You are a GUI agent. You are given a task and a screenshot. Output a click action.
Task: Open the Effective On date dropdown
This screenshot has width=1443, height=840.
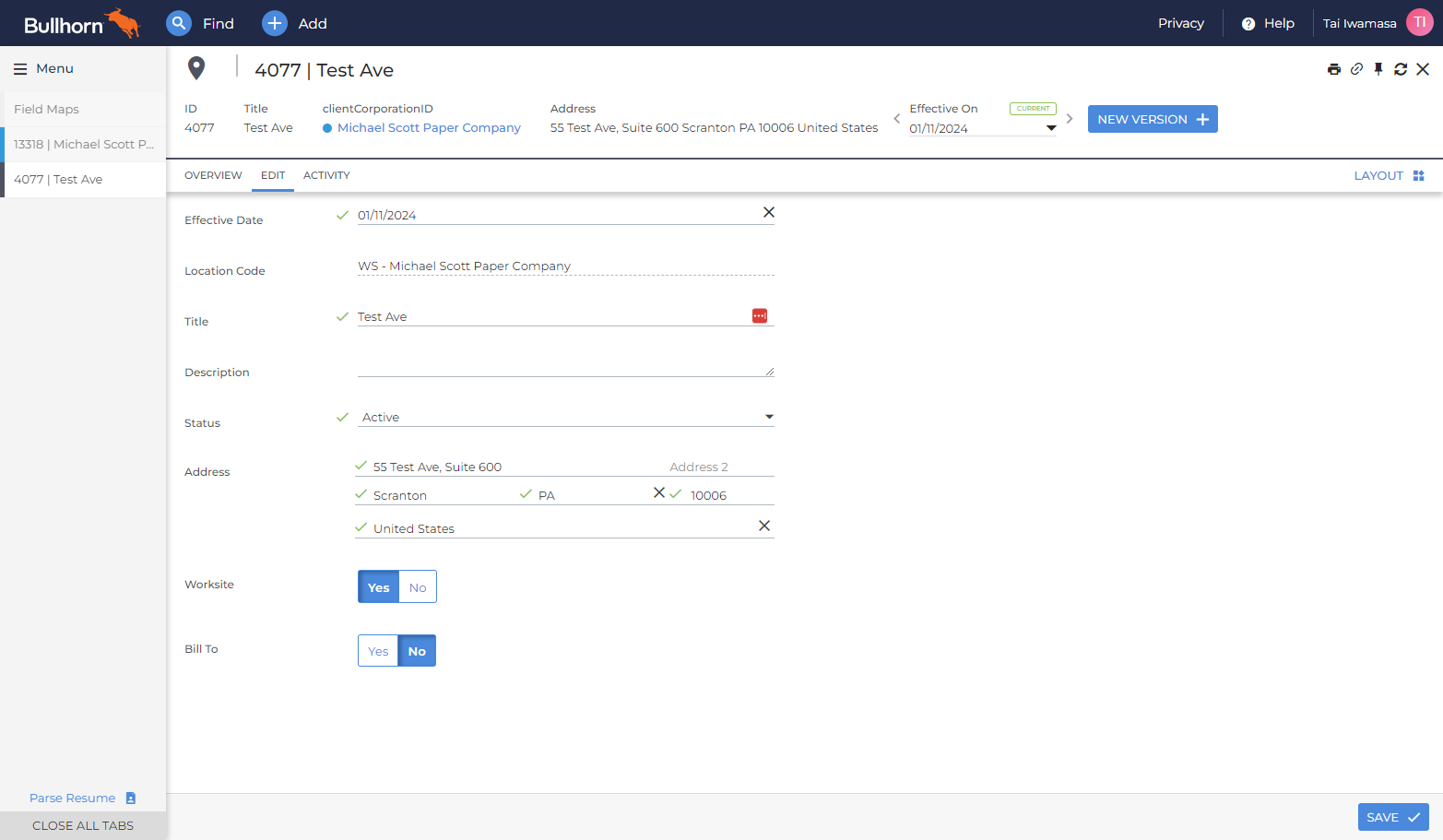pyautogui.click(x=1051, y=128)
